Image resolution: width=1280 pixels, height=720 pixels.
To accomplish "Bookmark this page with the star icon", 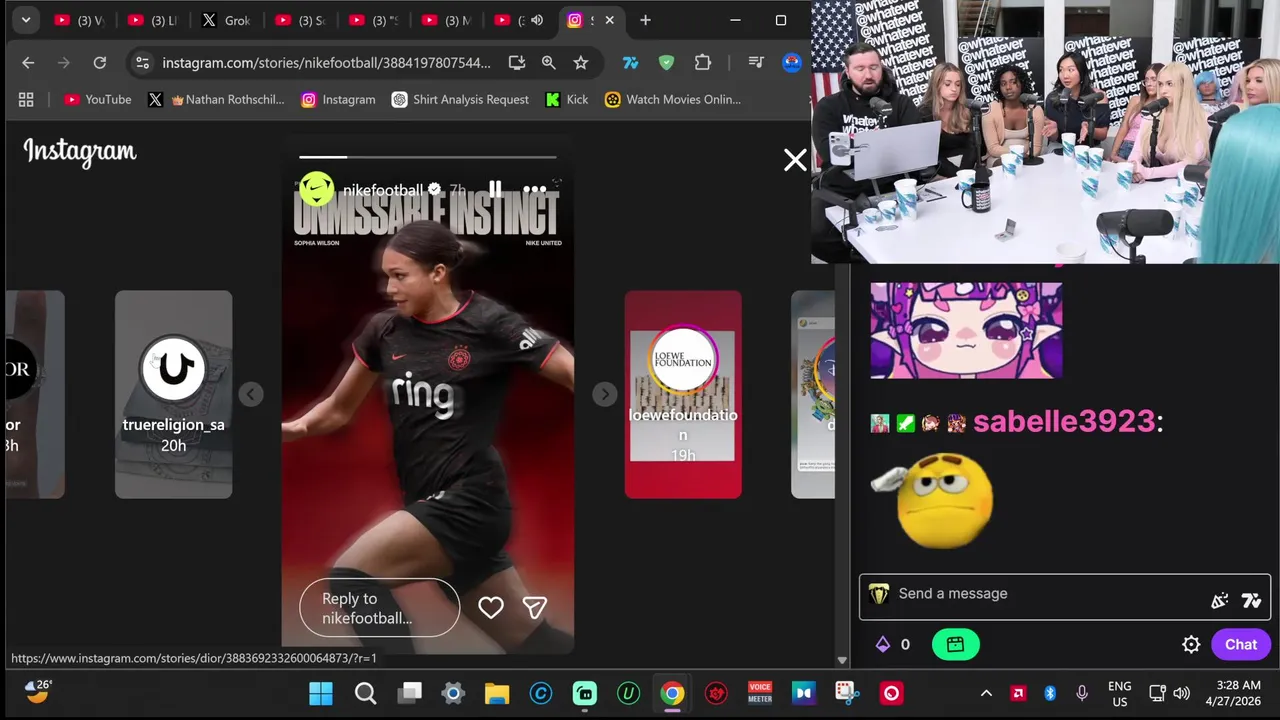I will click(580, 62).
